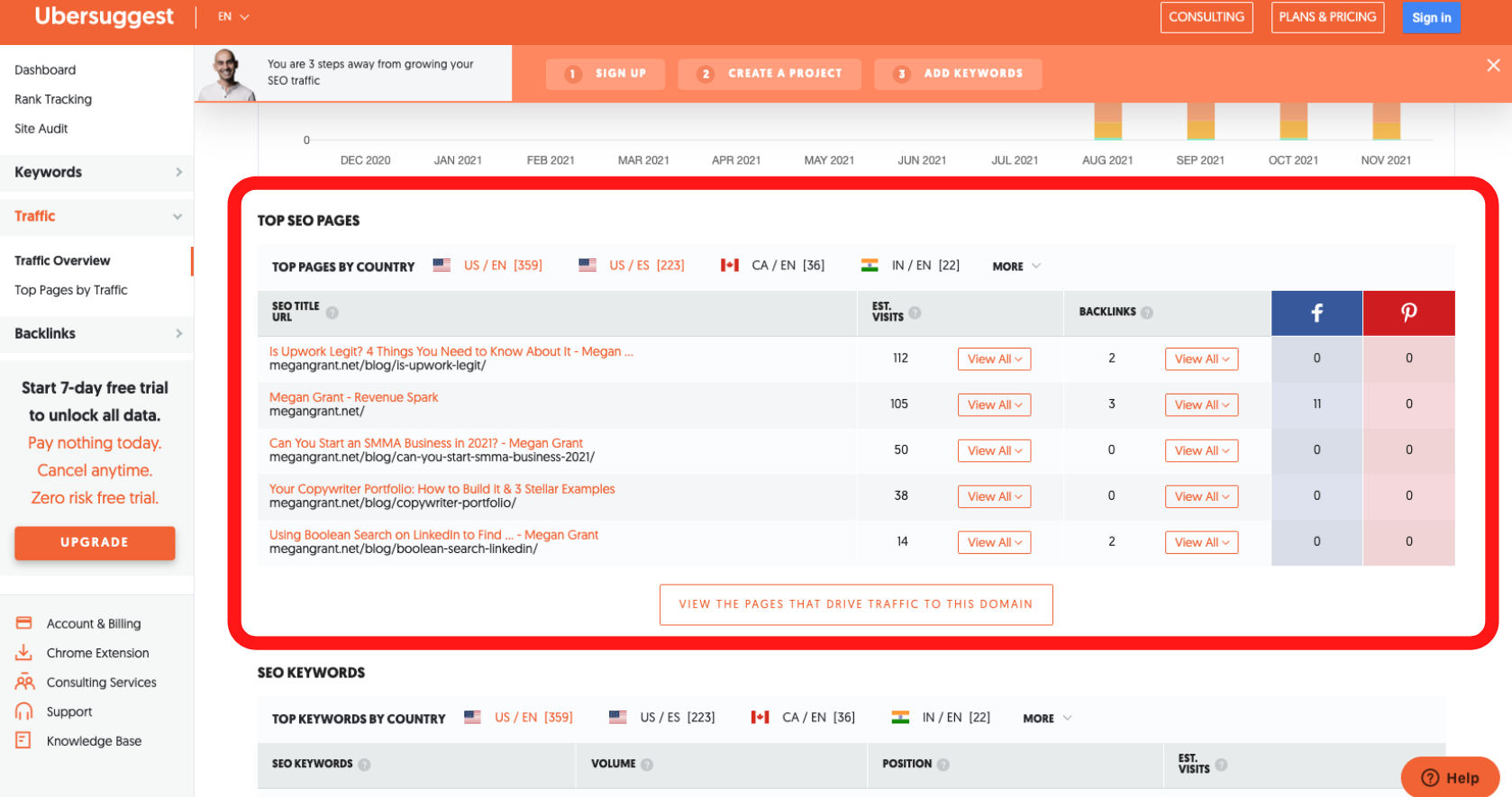Click the Add Keywords step button
Screen dimensions: 1512x797
[x=958, y=74]
